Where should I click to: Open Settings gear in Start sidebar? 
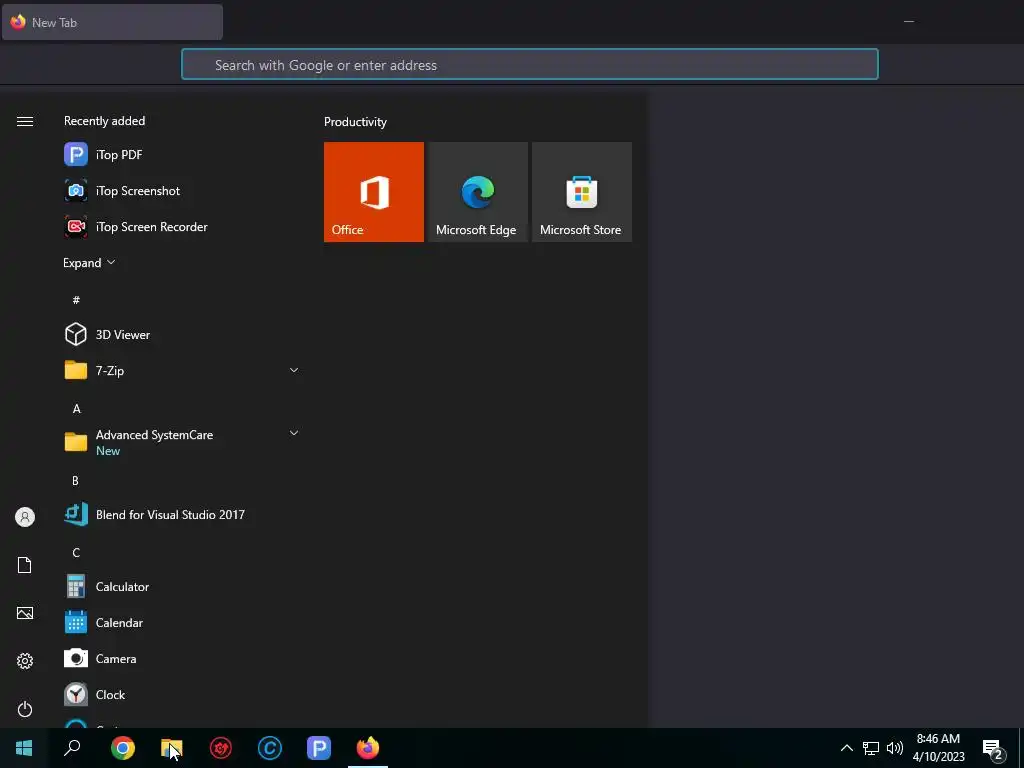[x=25, y=661]
